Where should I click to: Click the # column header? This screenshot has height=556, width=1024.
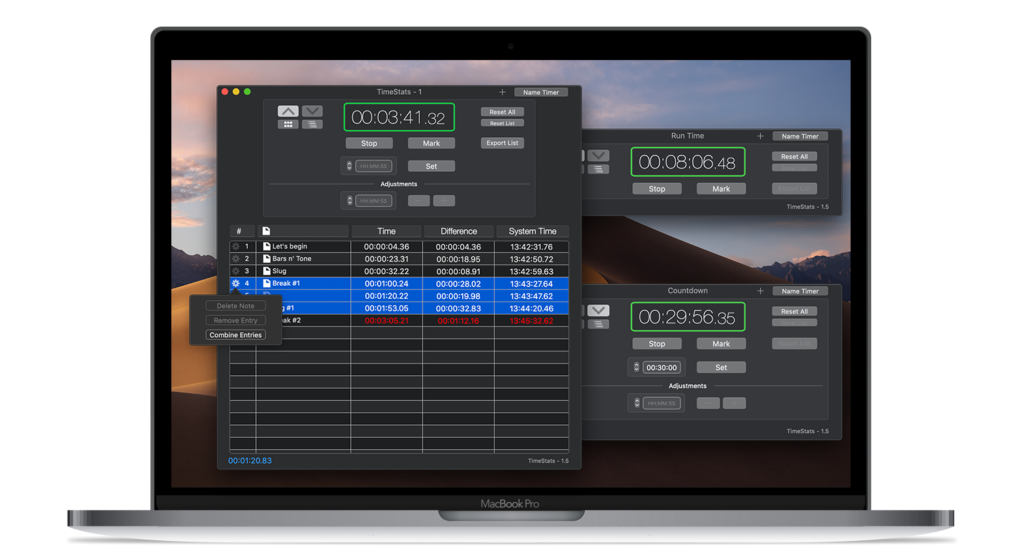(239, 231)
